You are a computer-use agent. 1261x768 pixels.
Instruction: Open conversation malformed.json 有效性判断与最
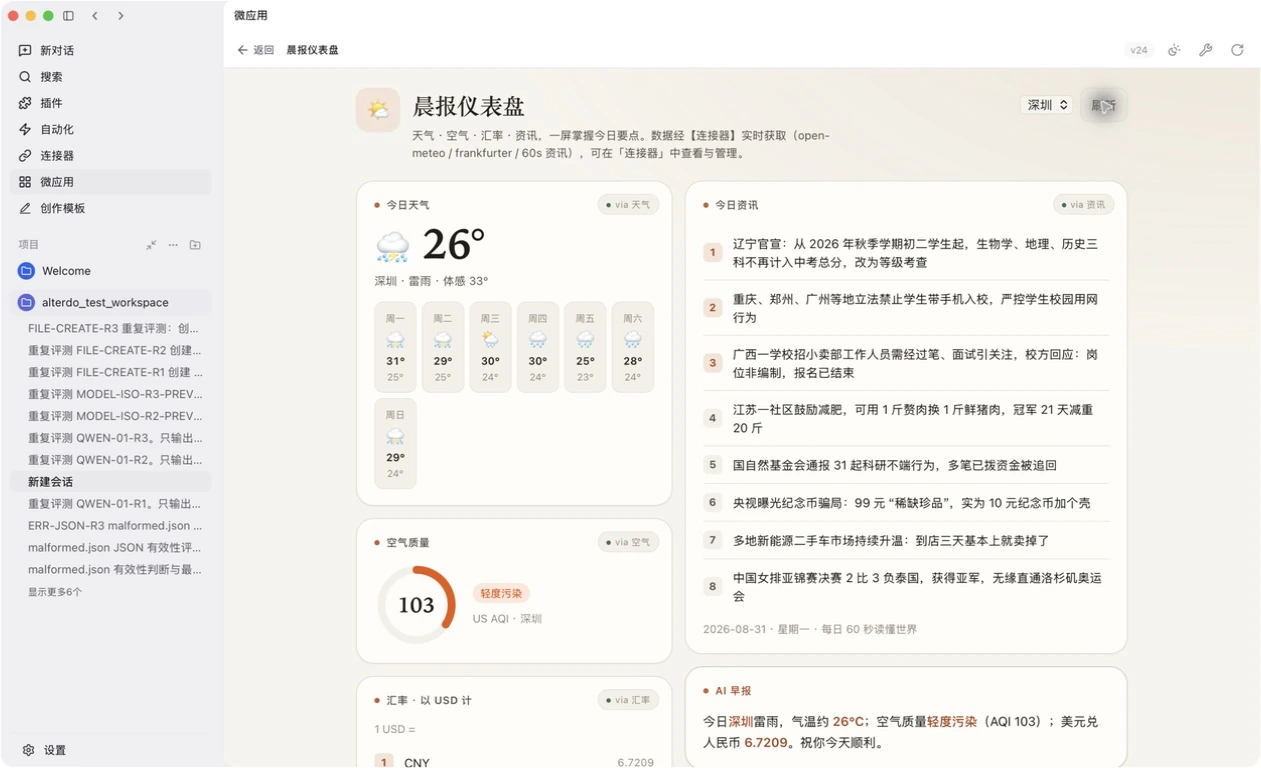coord(111,569)
